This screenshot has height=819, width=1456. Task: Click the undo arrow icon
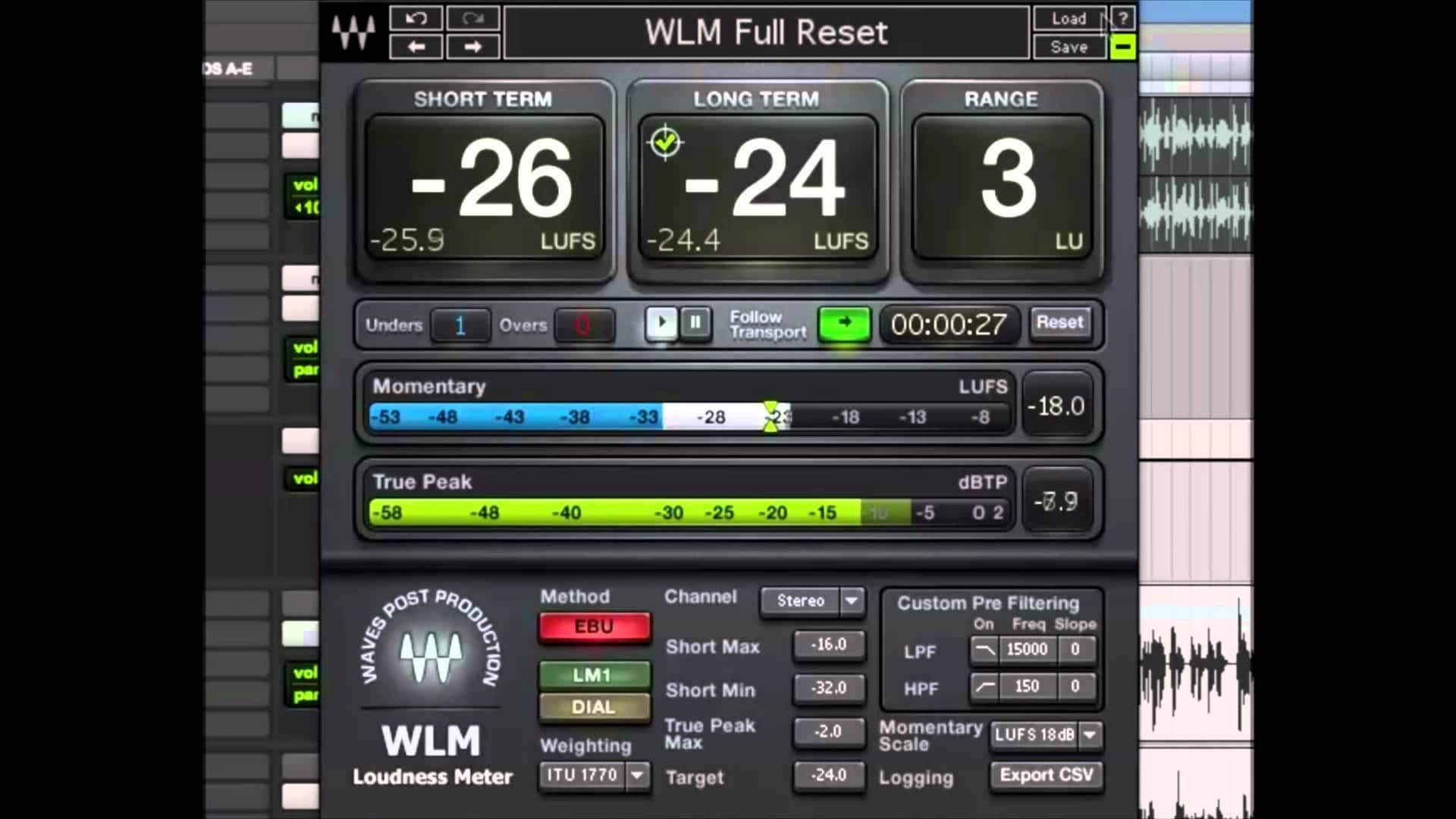click(x=415, y=17)
